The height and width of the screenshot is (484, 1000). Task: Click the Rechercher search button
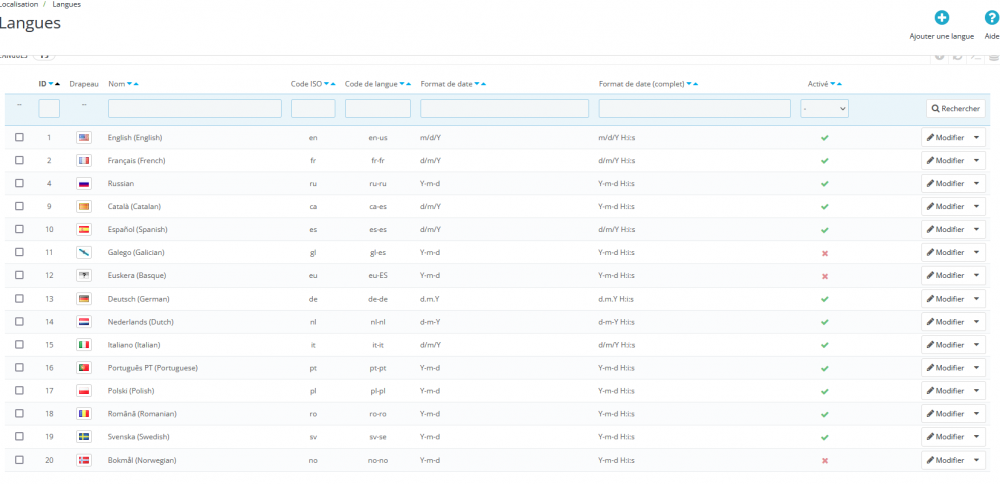[x=955, y=108]
